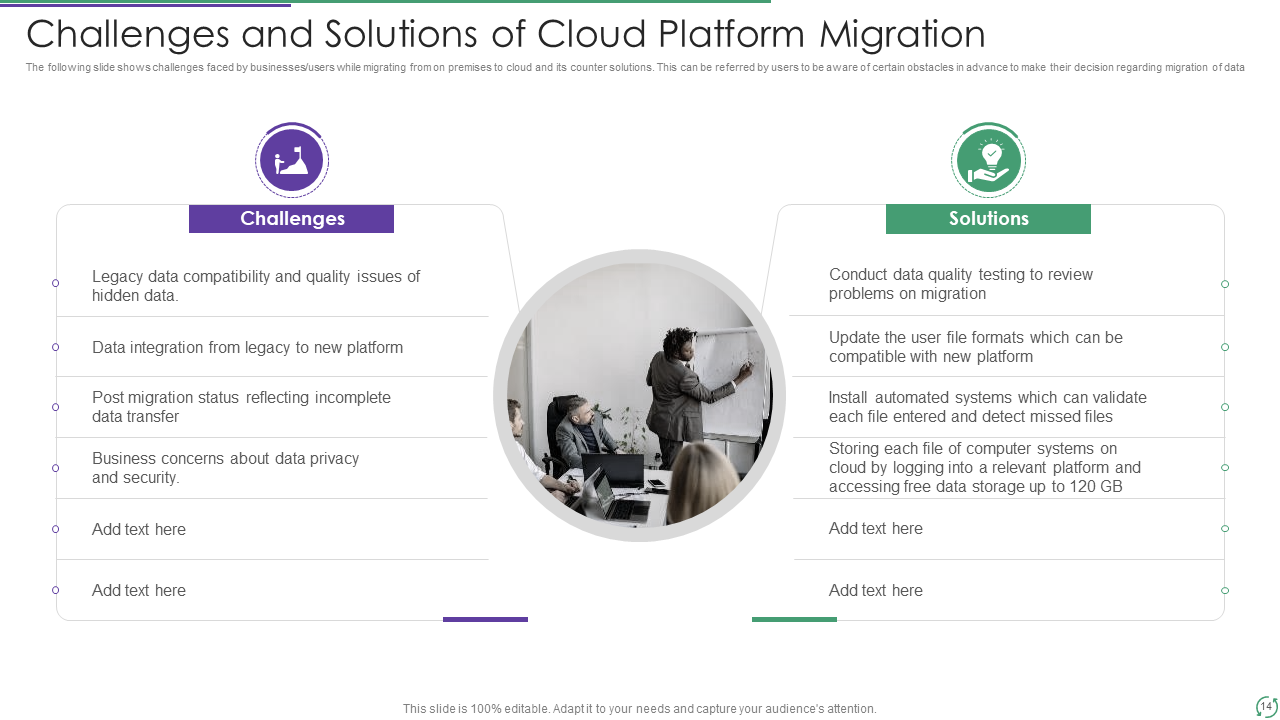Click the last Solutions row 'Add text here'

coord(876,591)
